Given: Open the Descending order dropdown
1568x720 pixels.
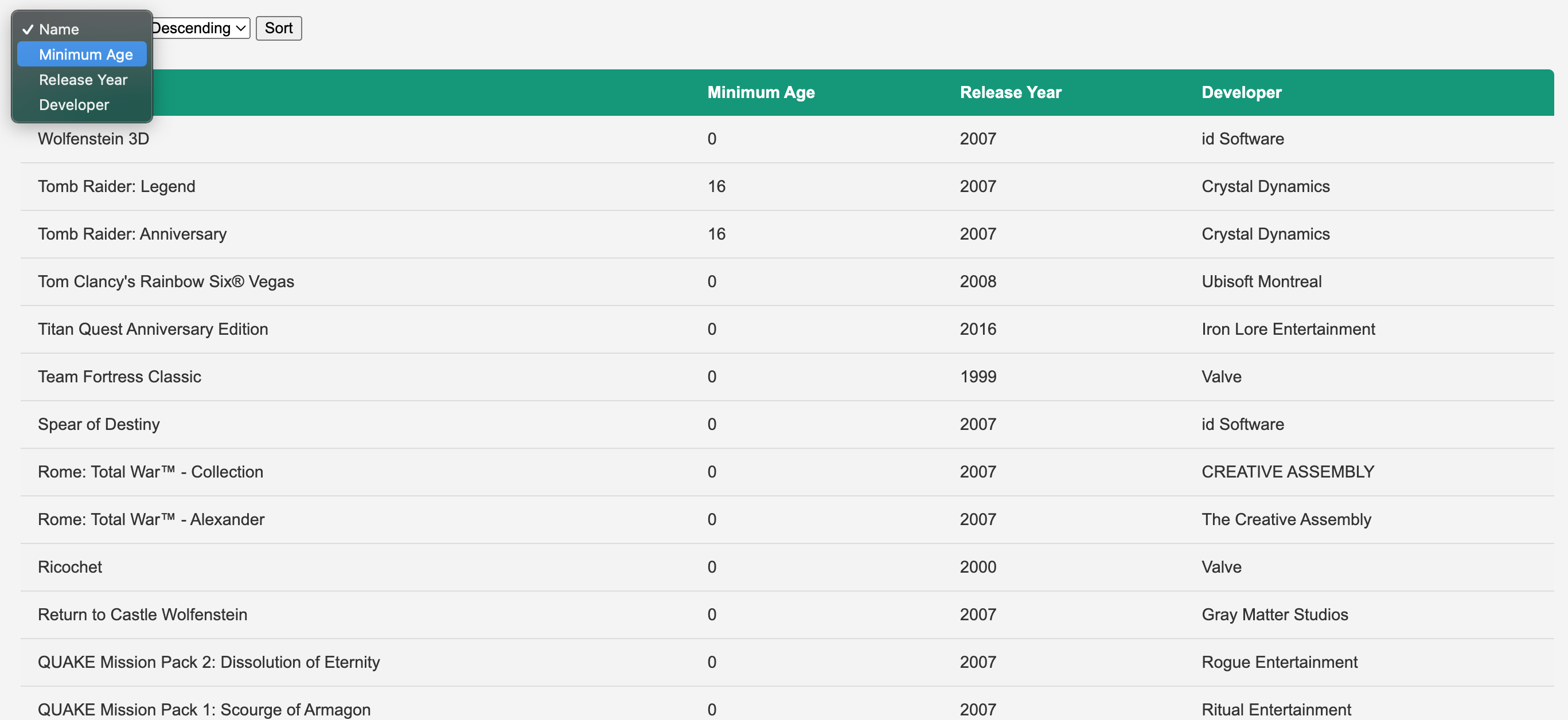Looking at the screenshot, I should pos(200,28).
